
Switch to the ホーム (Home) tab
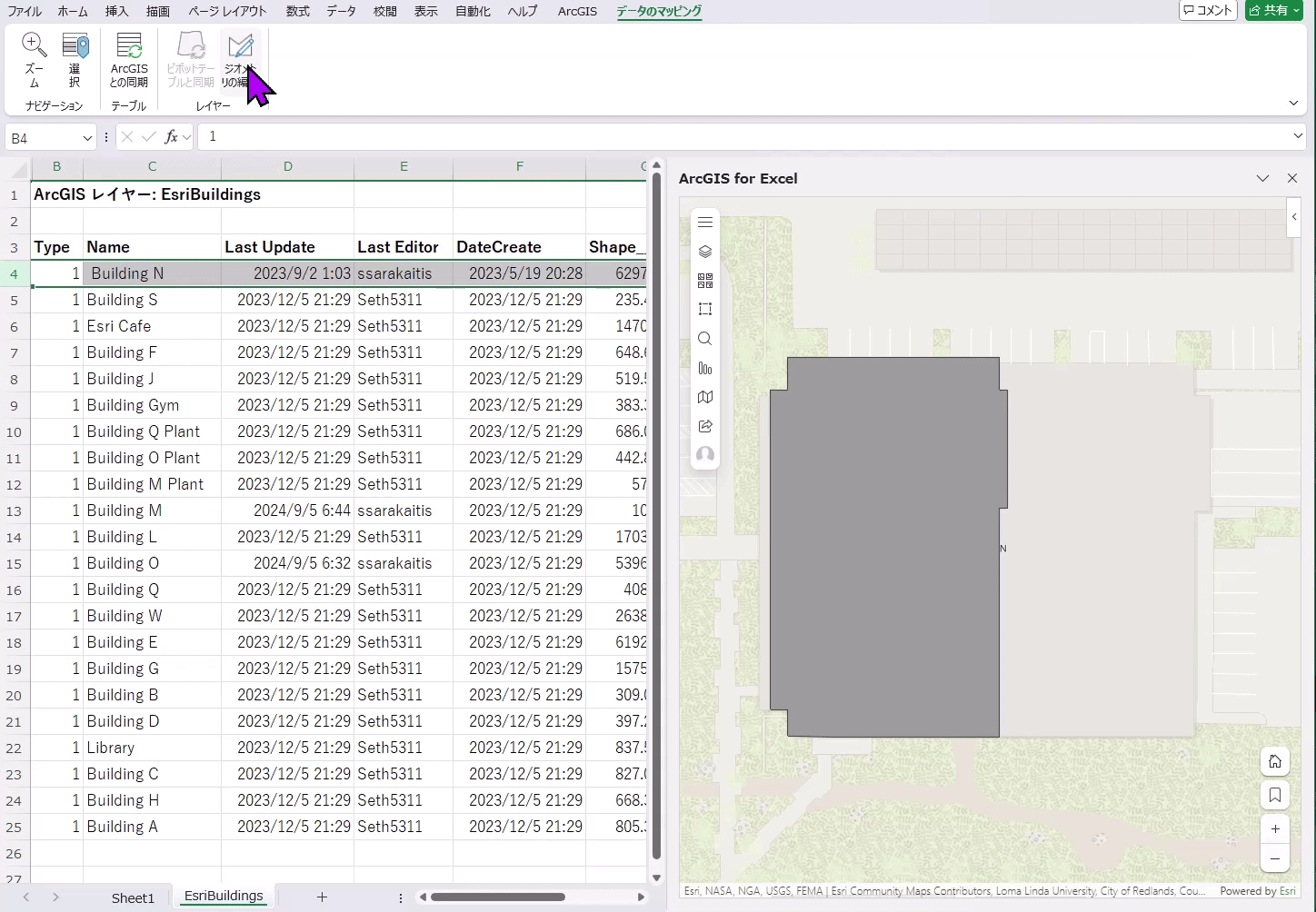click(x=73, y=11)
